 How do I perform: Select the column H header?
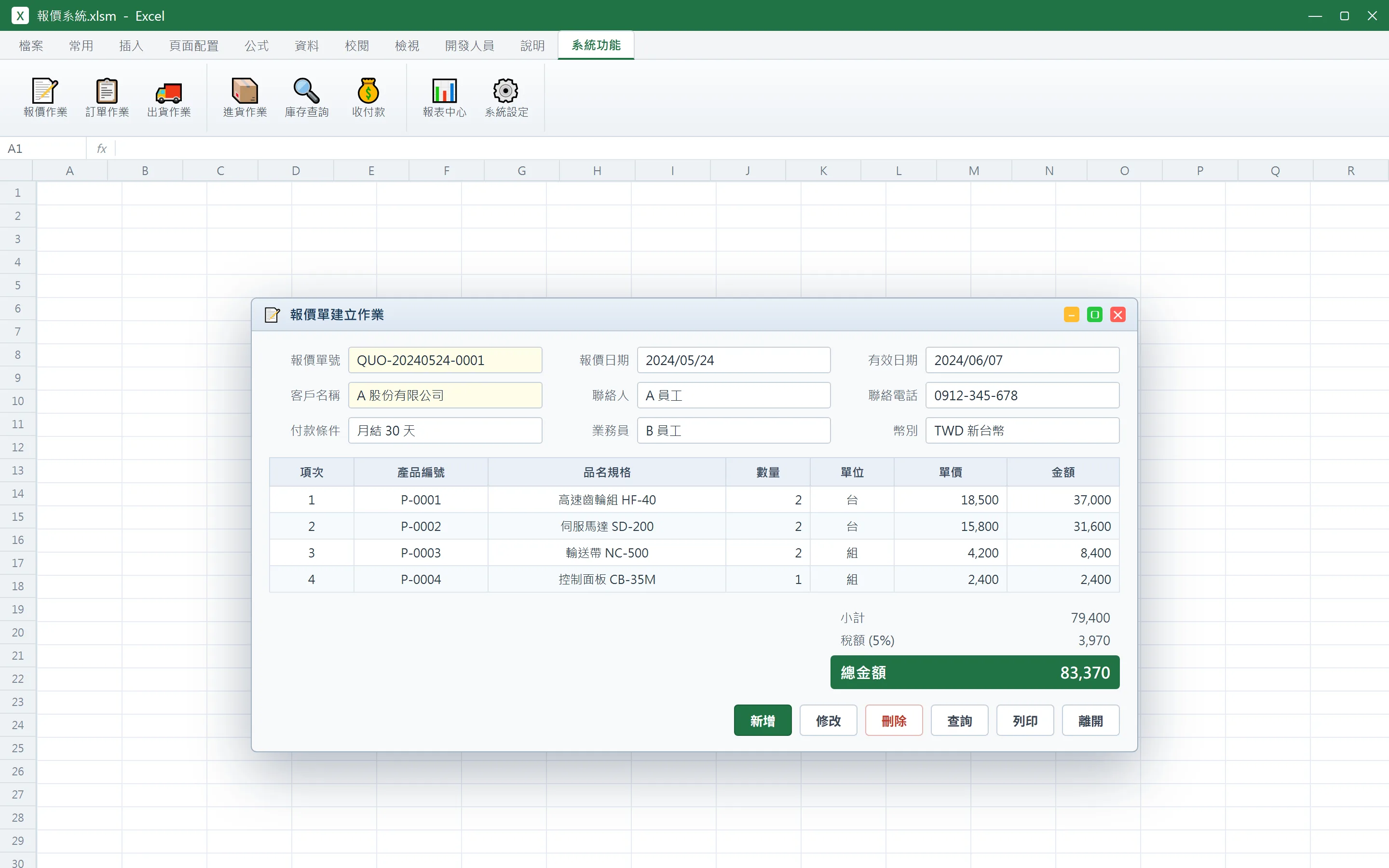597,171
